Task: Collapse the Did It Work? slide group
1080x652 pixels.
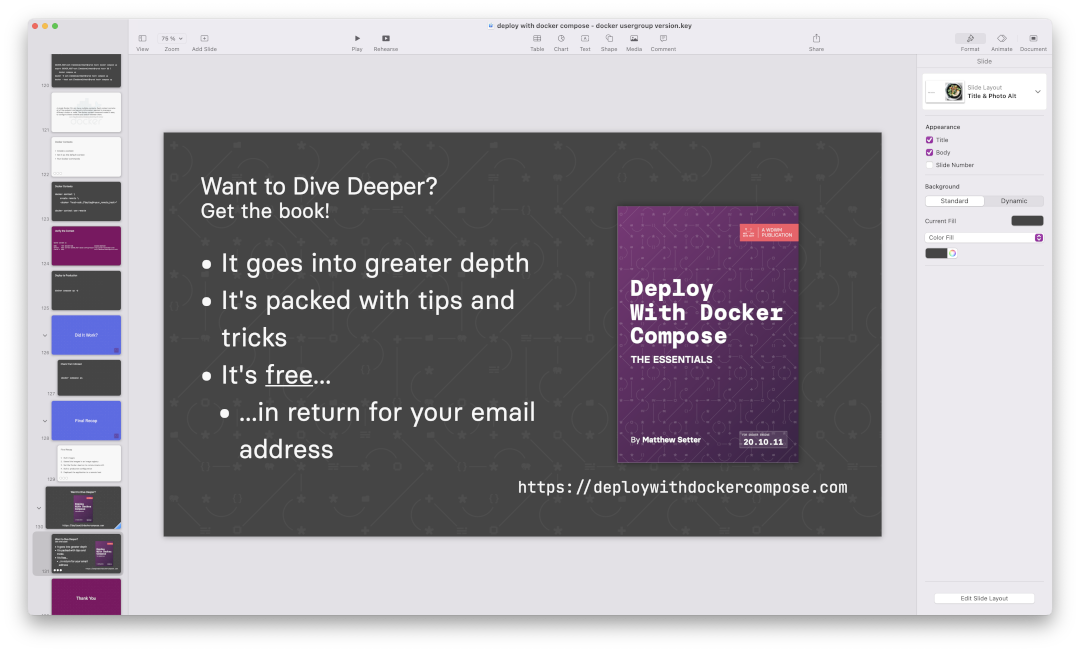Action: [x=45, y=335]
